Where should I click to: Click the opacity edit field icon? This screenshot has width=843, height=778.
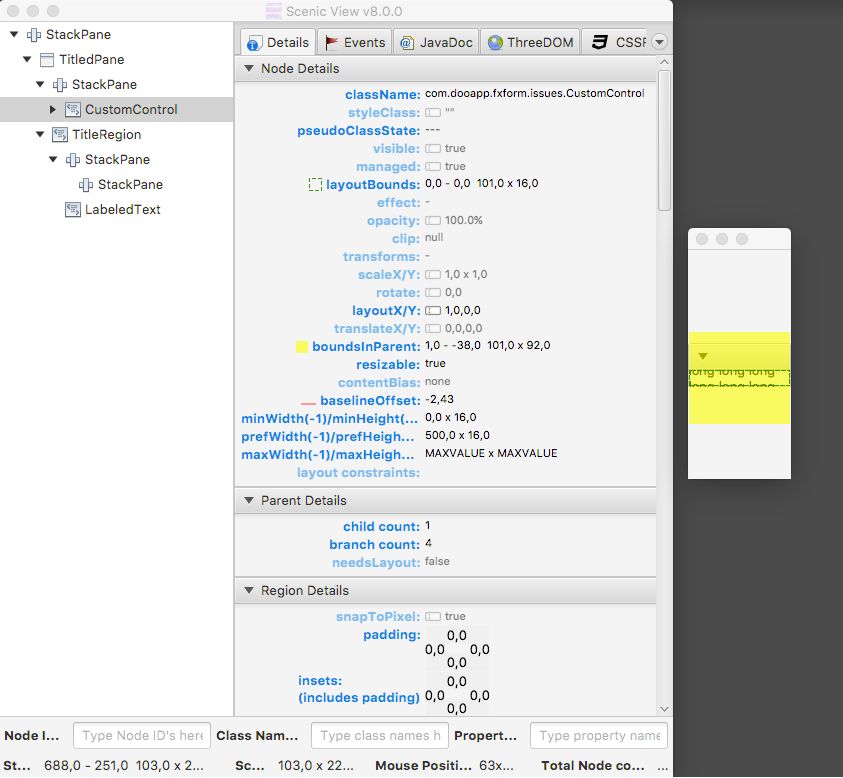click(433, 221)
